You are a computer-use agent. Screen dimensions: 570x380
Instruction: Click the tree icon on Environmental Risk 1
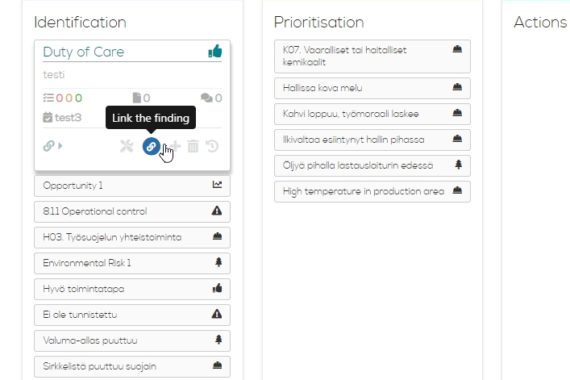[x=218, y=262]
